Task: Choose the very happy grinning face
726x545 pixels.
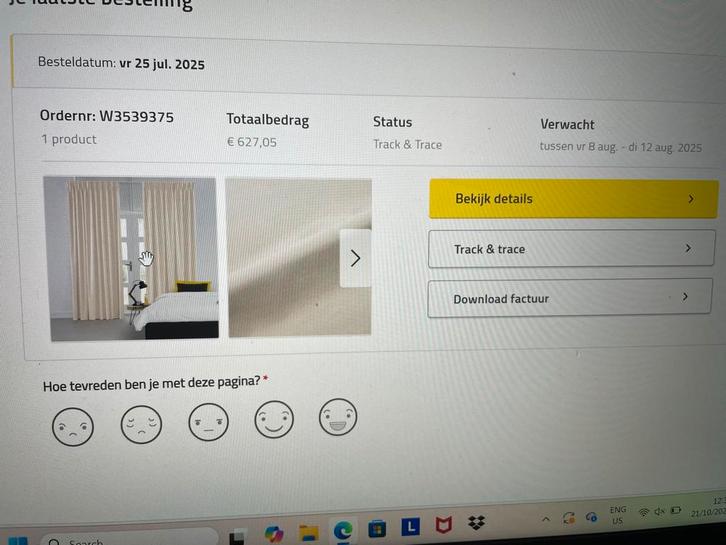Action: [338, 417]
